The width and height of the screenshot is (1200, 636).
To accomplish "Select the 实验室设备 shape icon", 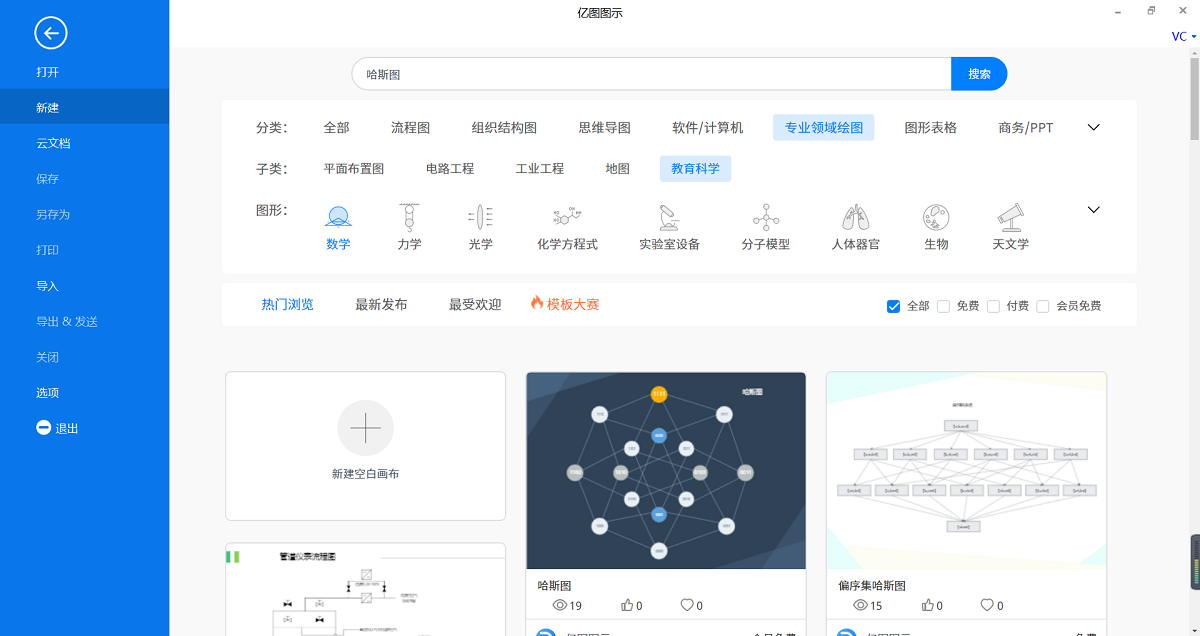I will tap(669, 216).
